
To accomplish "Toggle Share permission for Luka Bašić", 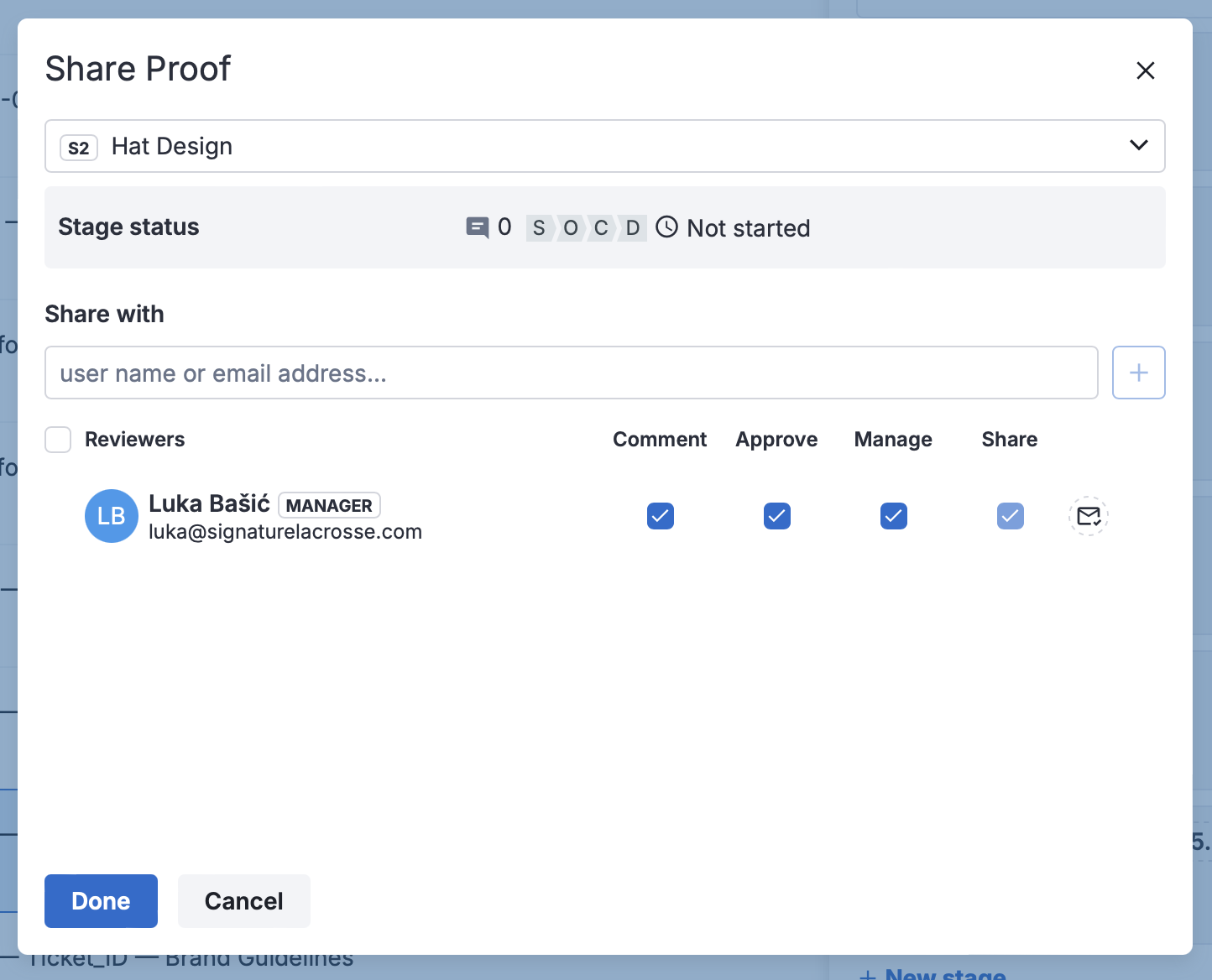I will tap(1011, 516).
